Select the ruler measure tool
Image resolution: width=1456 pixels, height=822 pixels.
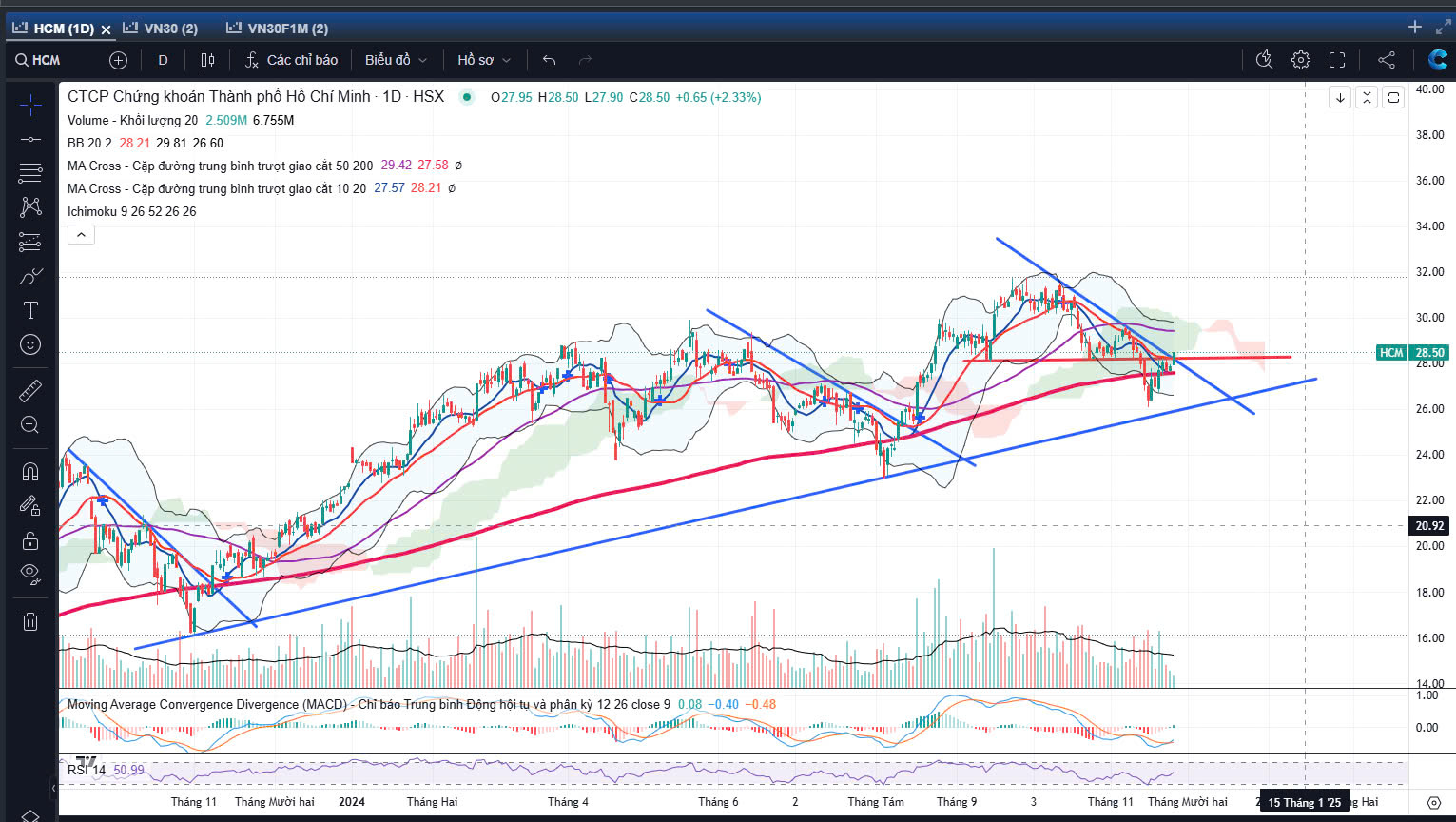coord(30,390)
